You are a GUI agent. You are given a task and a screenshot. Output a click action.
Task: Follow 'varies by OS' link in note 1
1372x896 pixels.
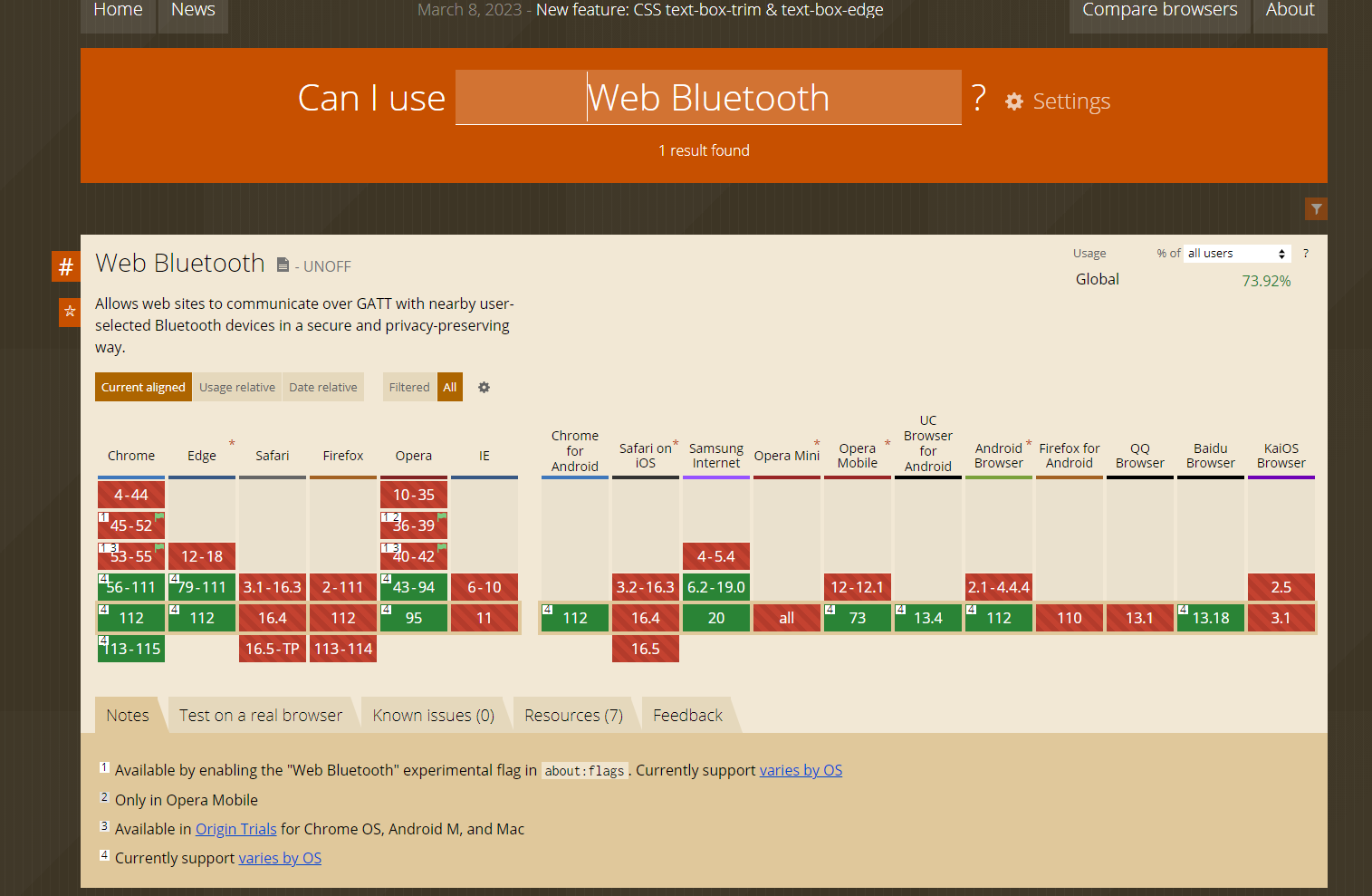801,770
